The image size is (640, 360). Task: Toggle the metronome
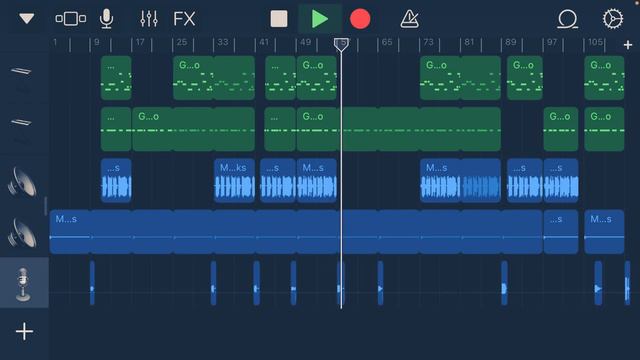pyautogui.click(x=409, y=19)
